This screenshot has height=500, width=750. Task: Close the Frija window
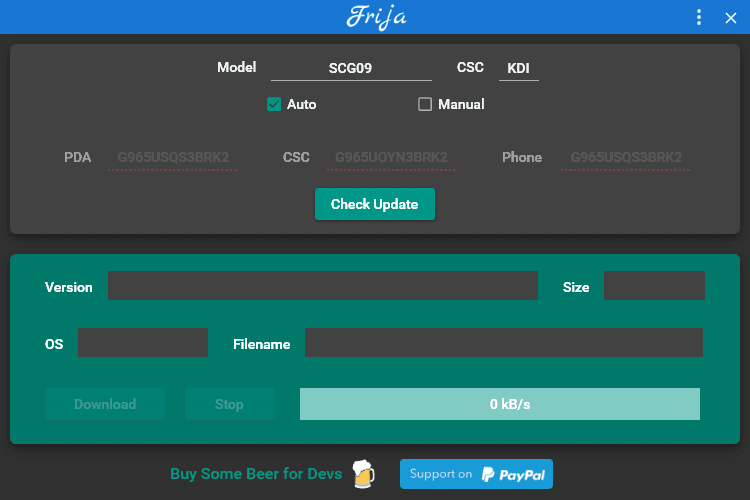tap(730, 17)
